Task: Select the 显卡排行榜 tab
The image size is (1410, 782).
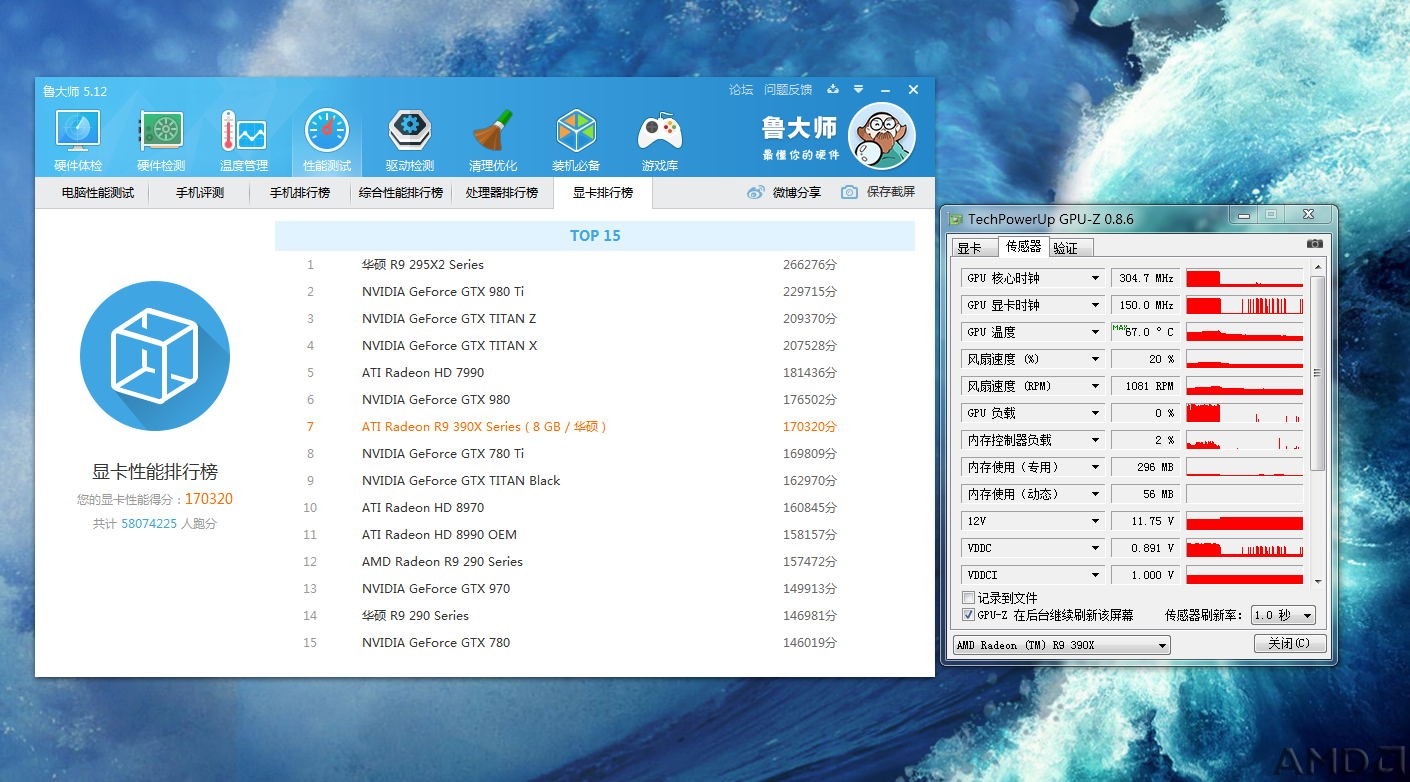Action: 603,192
